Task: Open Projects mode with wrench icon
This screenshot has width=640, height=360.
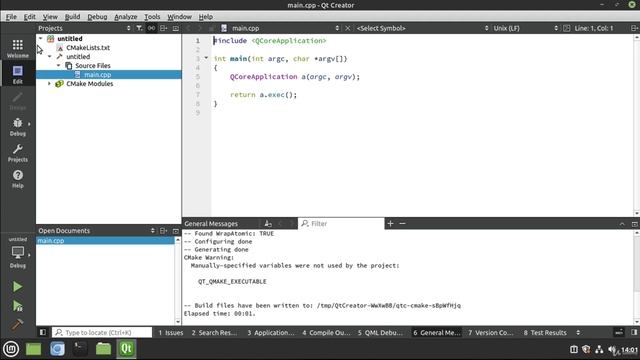Action: 18,152
